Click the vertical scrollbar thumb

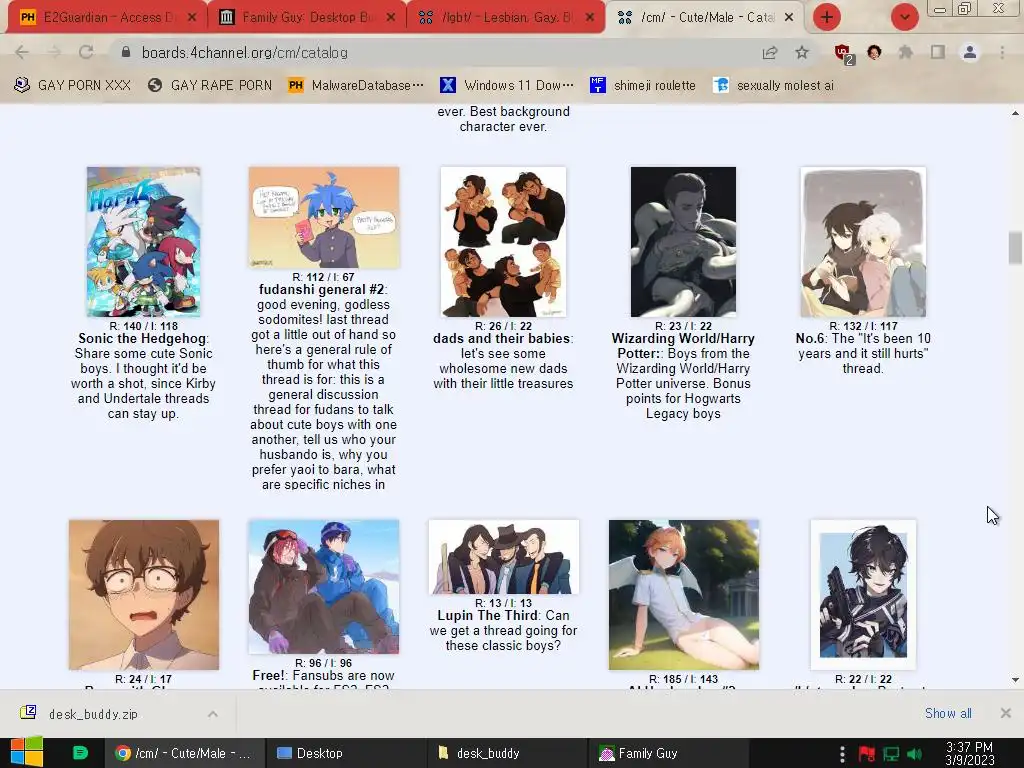point(1015,248)
